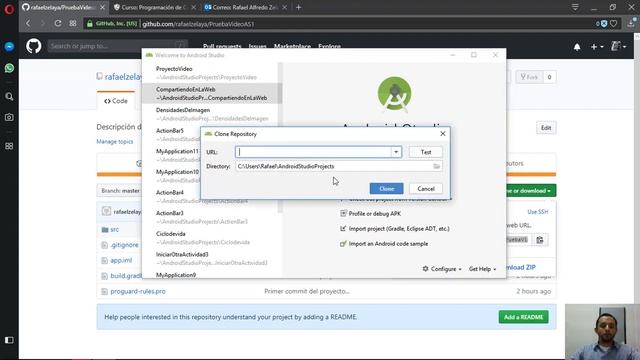This screenshot has width=640, height=360.
Task: Open the proguard-rules.pro file link
Action: [138, 291]
